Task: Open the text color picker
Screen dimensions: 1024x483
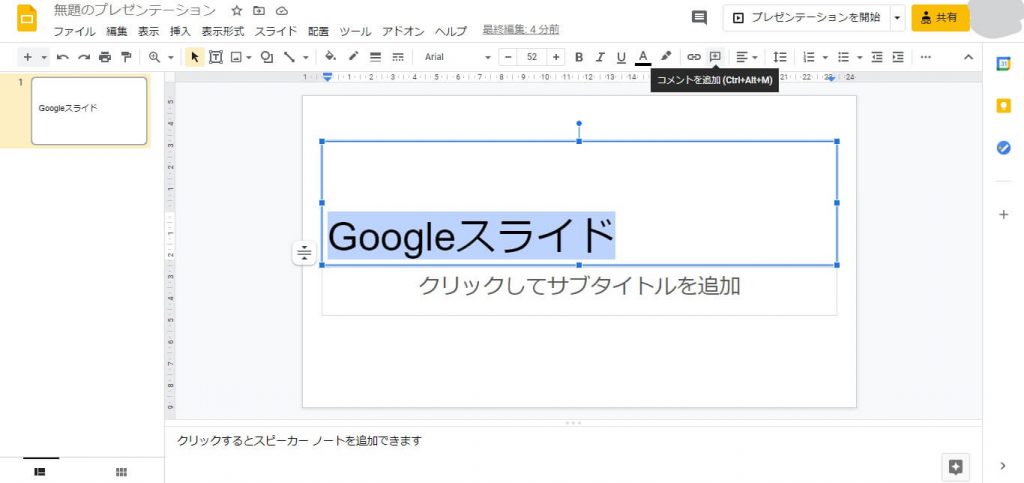Action: point(643,57)
